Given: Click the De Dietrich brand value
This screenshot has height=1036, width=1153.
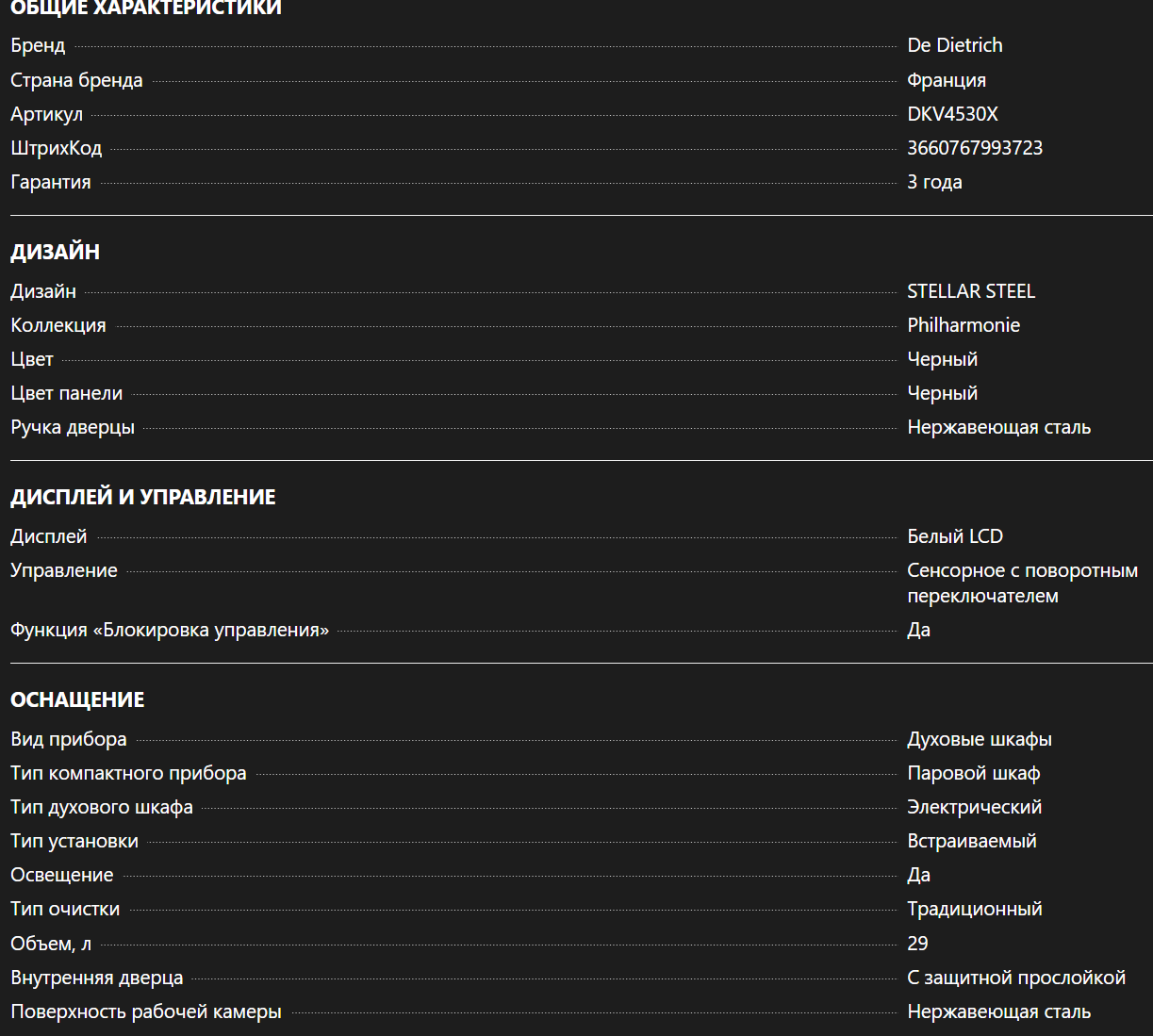Looking at the screenshot, I should 954,45.
